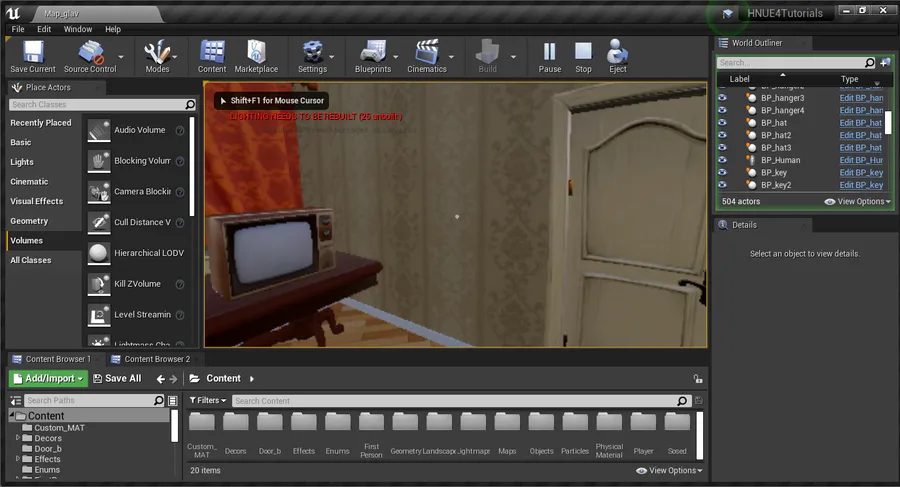Viewport: 900px width, 487px height.
Task: Open the Edit menu
Action: (44, 29)
